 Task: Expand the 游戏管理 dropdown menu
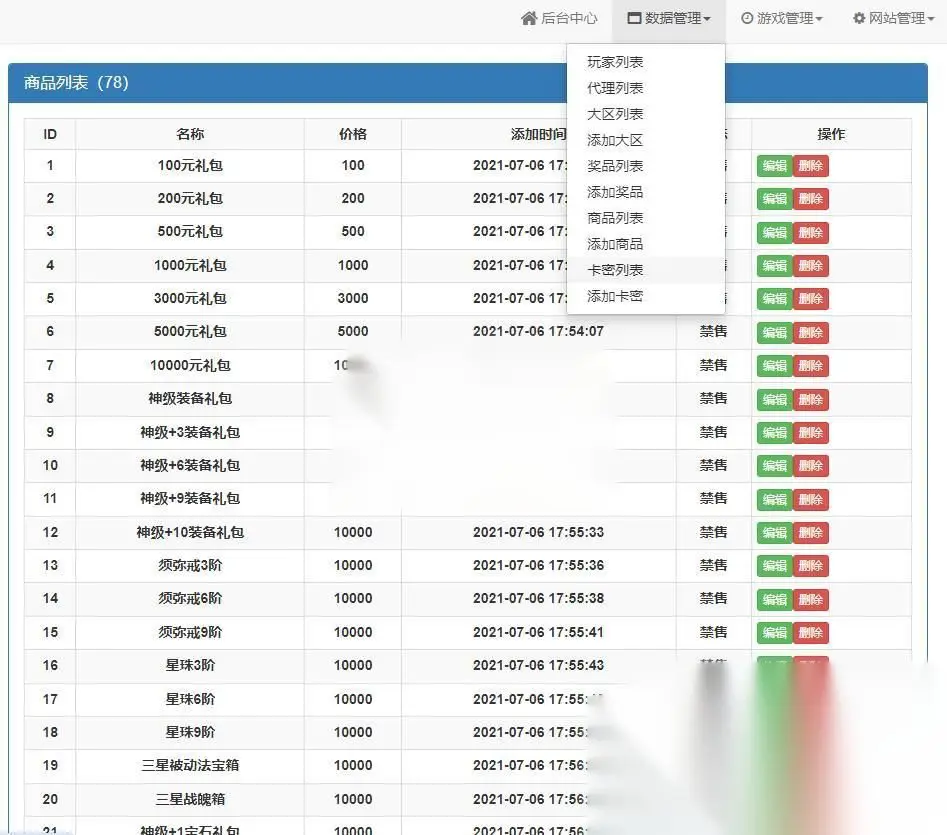[x=782, y=18]
